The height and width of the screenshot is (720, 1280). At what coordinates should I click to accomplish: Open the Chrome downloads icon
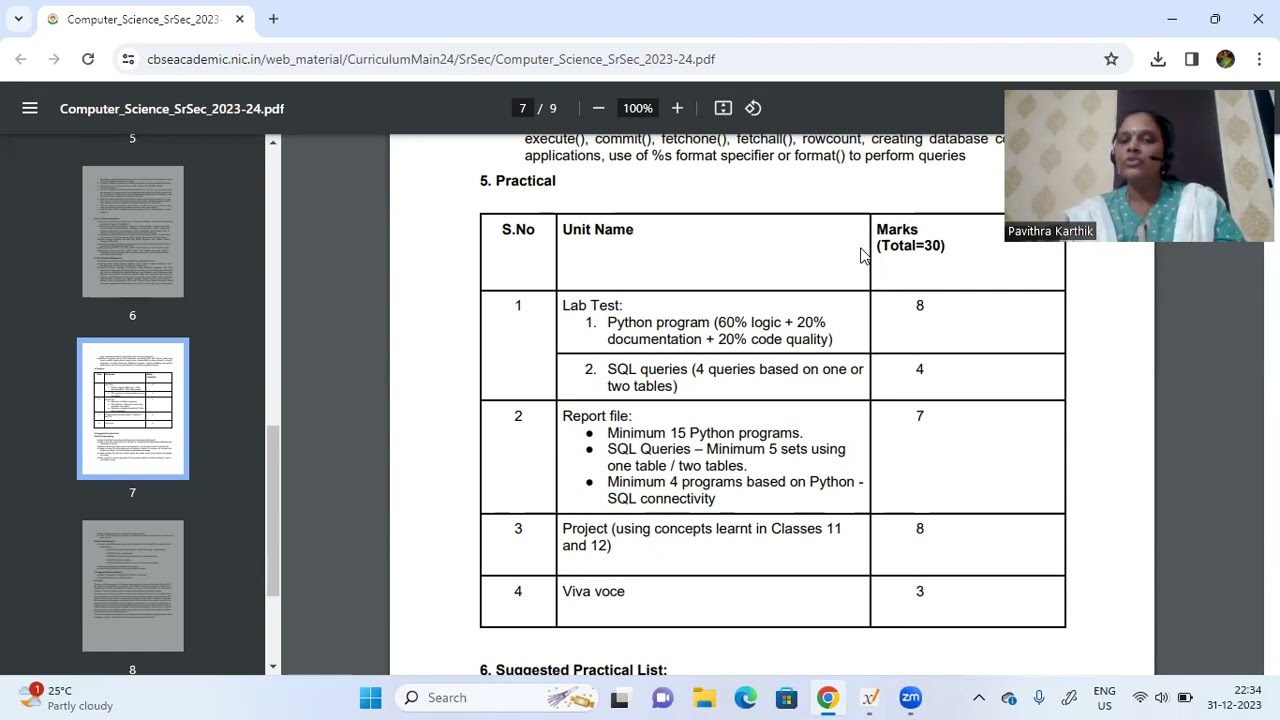click(1158, 59)
